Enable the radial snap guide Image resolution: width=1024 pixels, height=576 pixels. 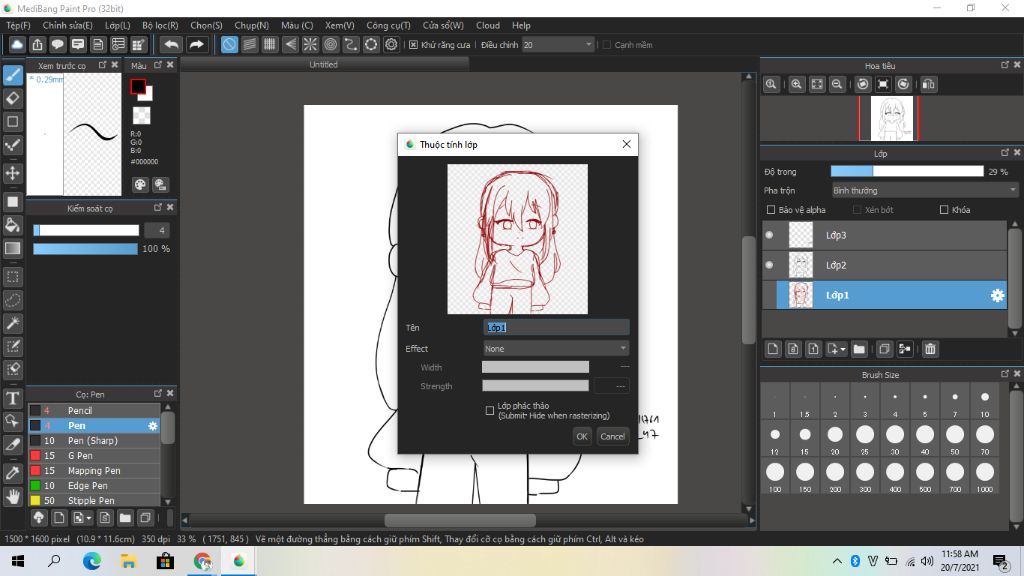pyautogui.click(x=310, y=44)
